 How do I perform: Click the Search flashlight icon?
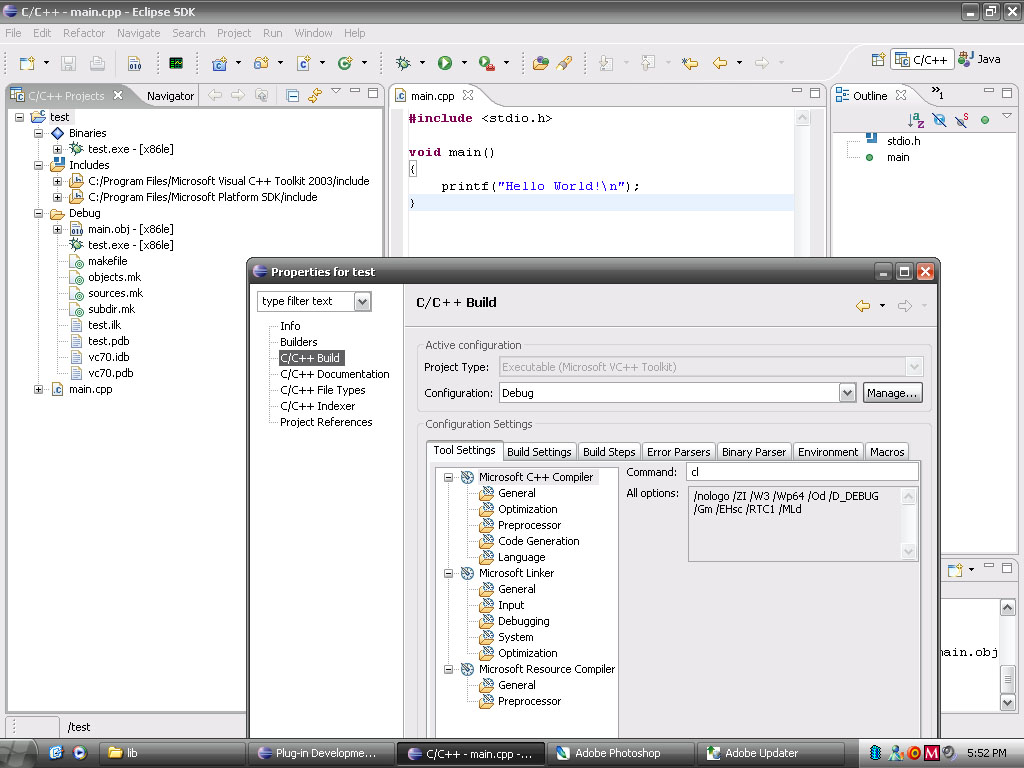pyautogui.click(x=564, y=63)
